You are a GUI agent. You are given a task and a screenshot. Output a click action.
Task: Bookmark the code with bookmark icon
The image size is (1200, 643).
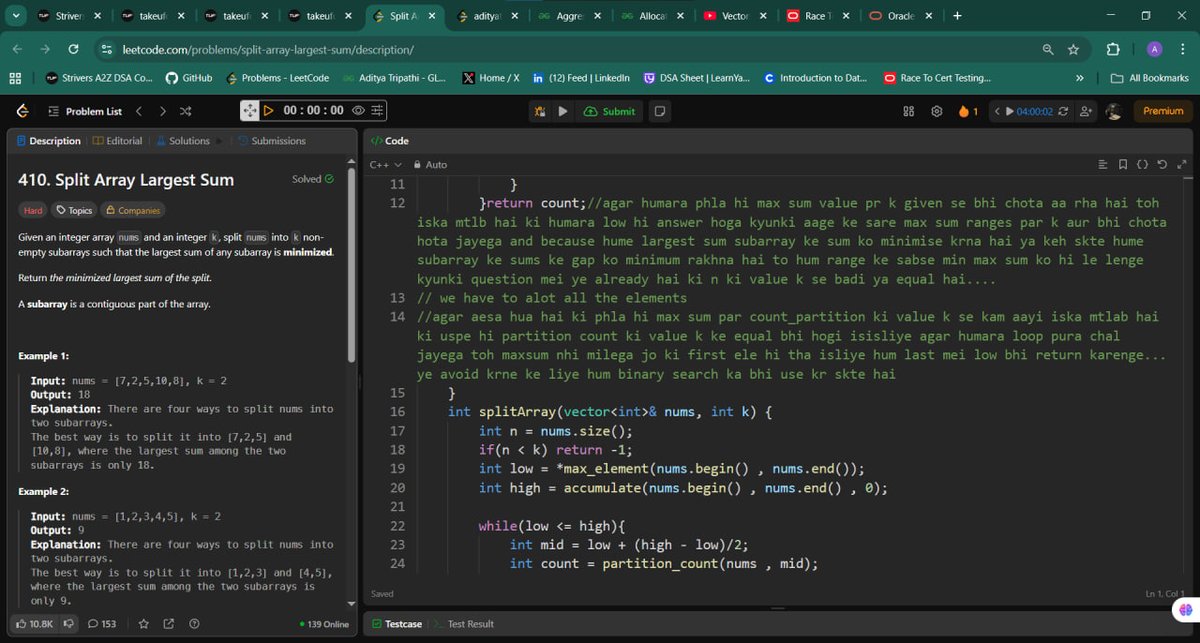click(x=1123, y=164)
